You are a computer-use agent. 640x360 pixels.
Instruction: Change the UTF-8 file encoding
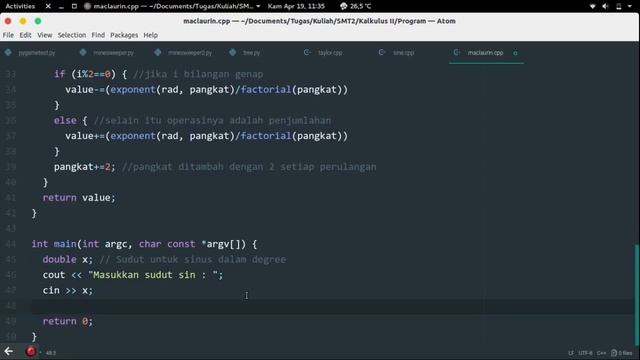point(585,353)
